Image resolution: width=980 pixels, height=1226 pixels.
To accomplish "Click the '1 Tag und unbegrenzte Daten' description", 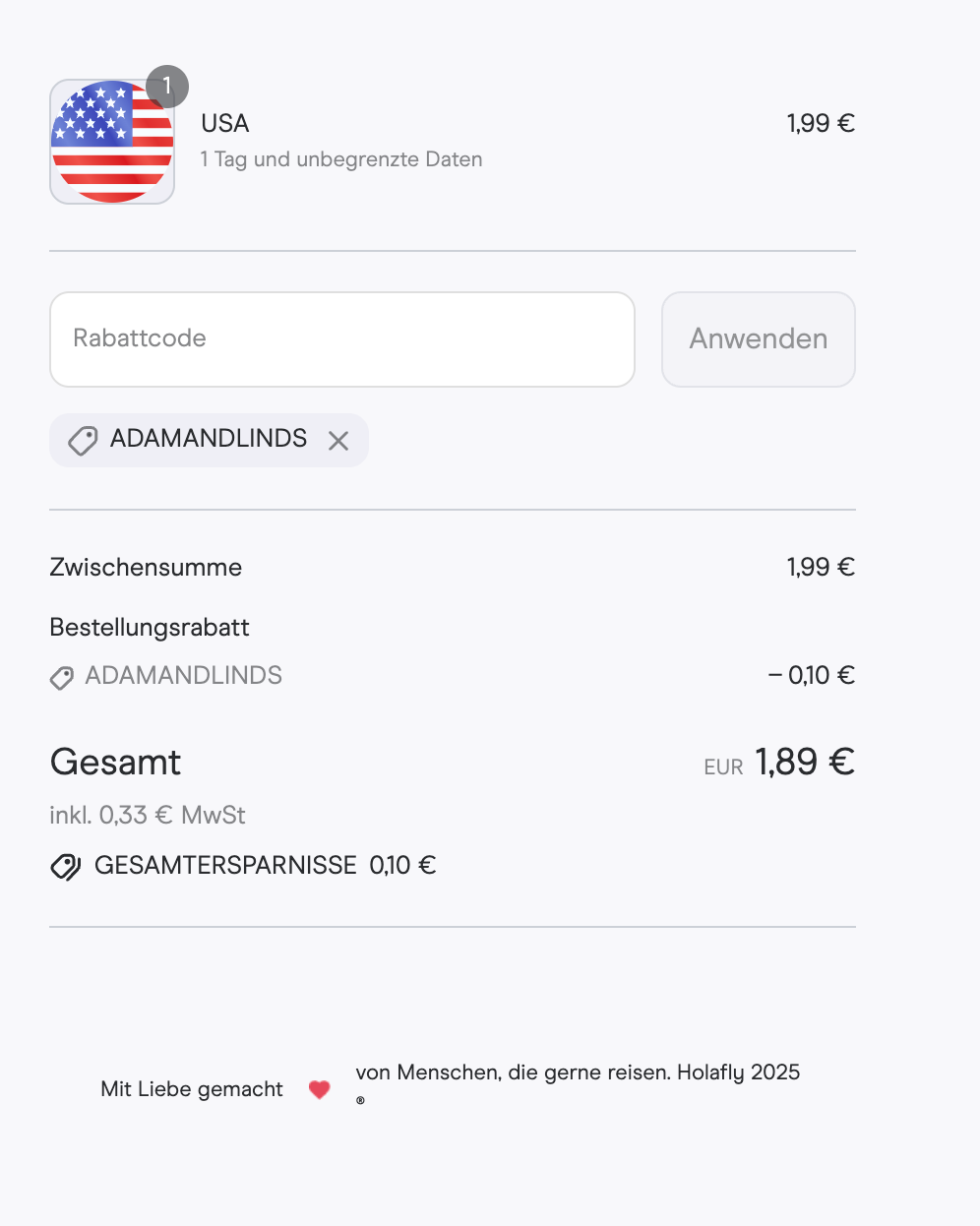I will tap(341, 159).
